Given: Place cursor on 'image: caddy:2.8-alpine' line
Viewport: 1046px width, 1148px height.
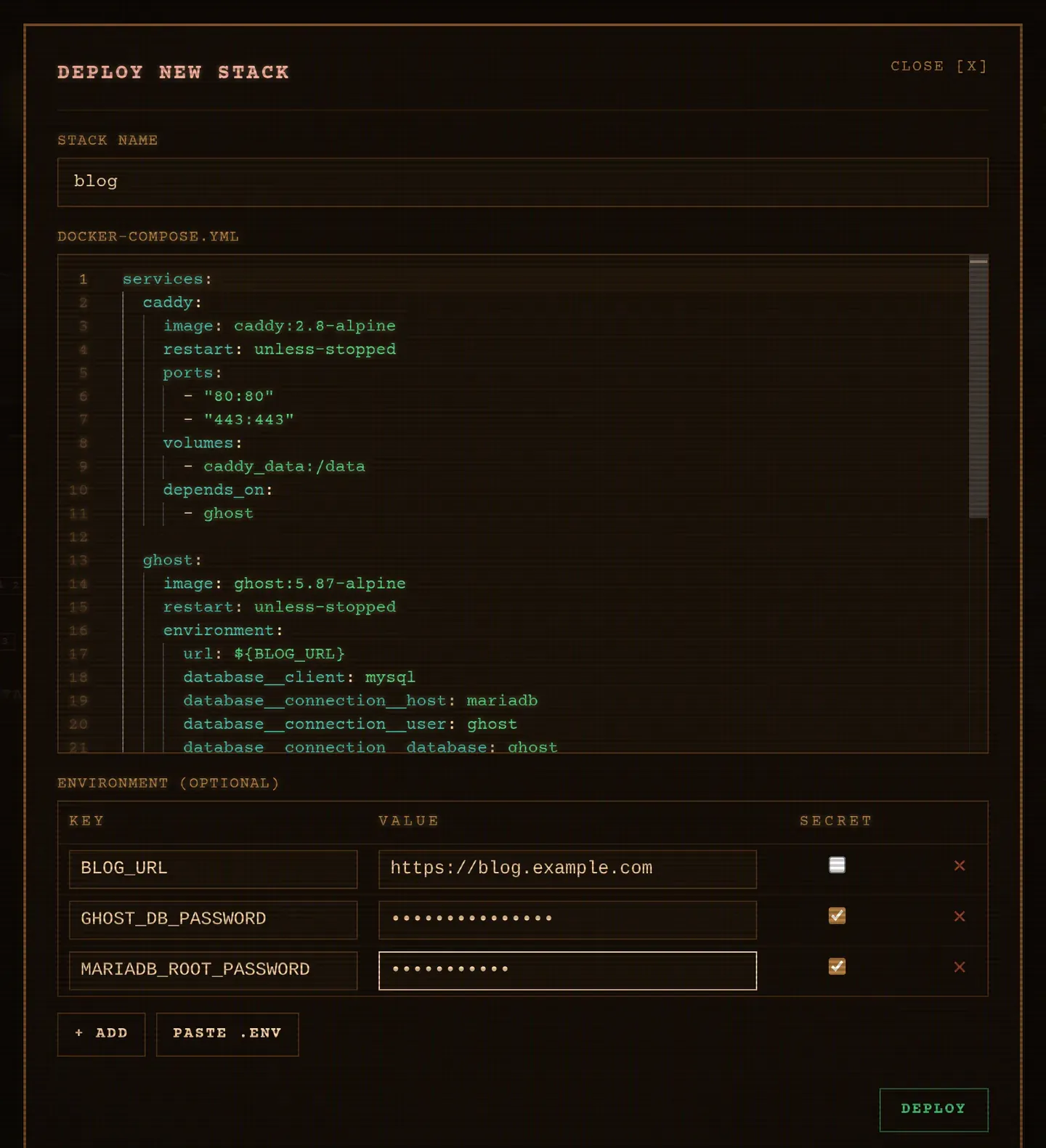Looking at the screenshot, I should coord(279,326).
